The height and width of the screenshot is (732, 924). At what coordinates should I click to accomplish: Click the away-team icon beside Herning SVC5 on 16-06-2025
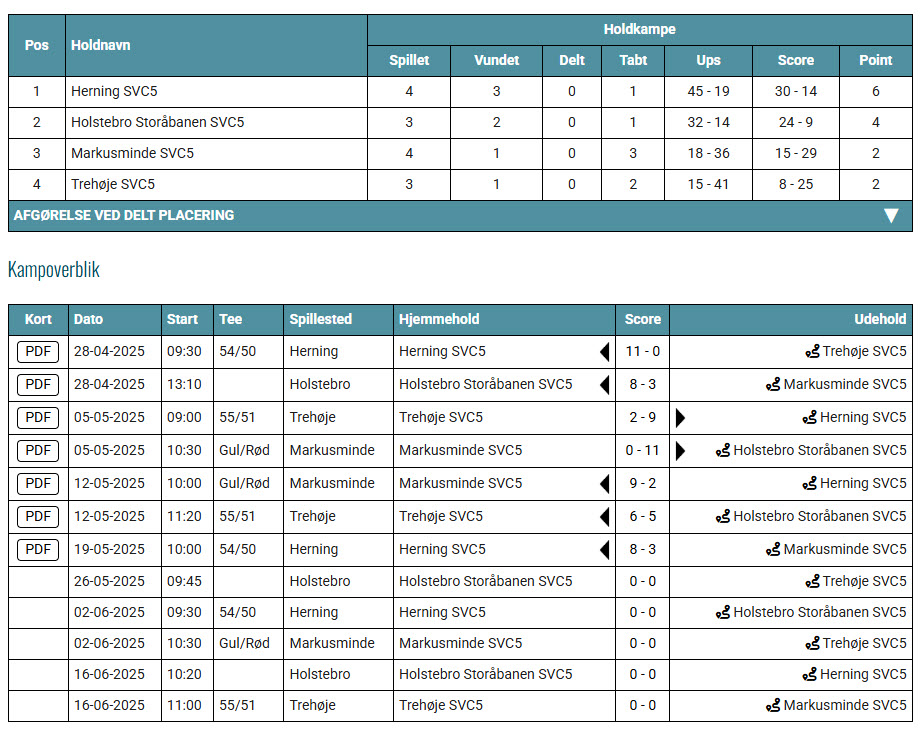(810, 674)
